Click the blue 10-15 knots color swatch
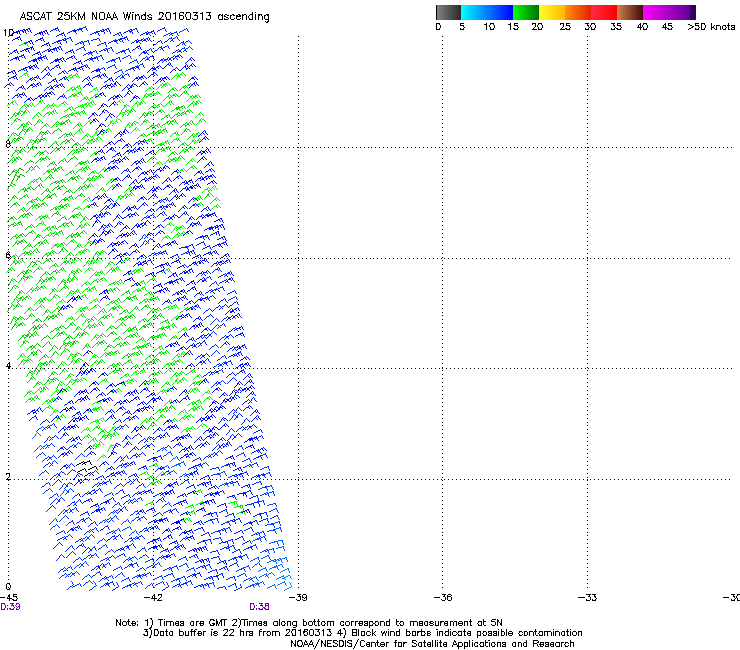Screen dimensions: 740x650 pos(500,12)
